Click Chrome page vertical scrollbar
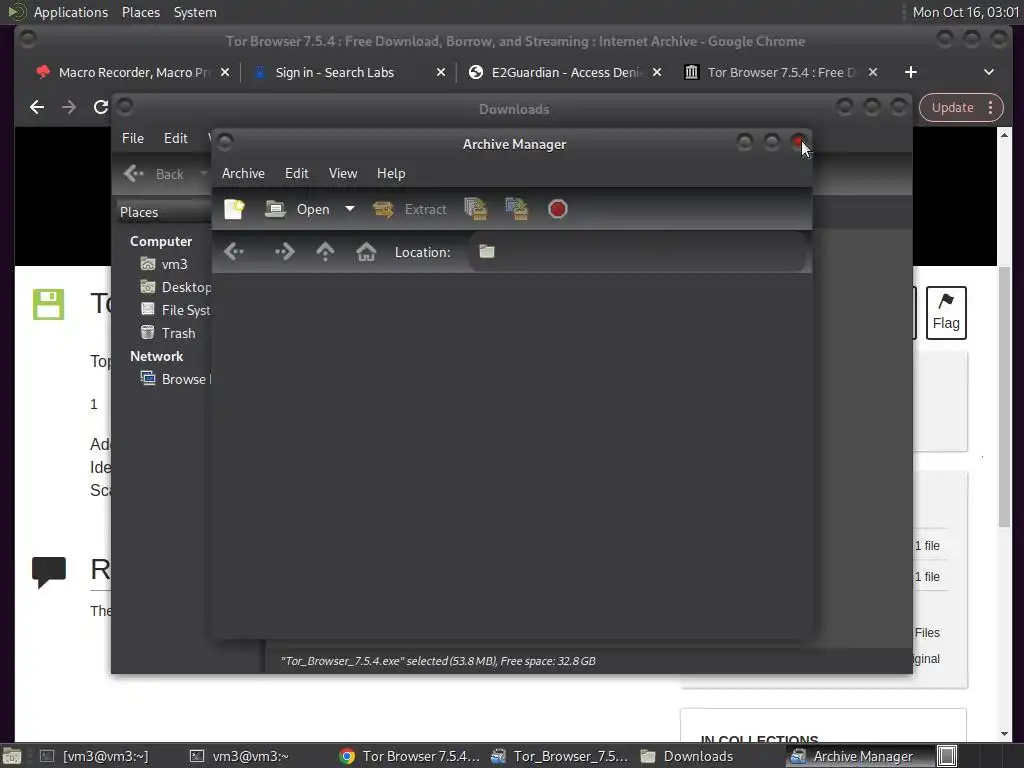The height and width of the screenshot is (768, 1024). (x=1004, y=397)
